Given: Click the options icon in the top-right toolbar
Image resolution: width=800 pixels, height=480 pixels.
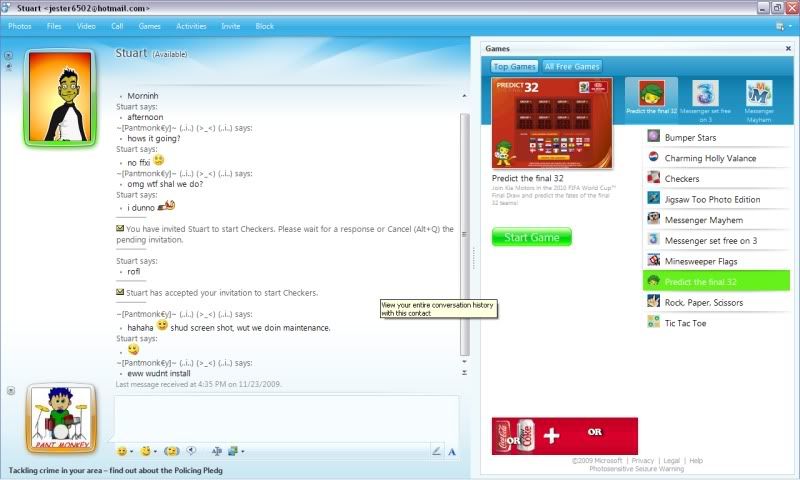Looking at the screenshot, I should tap(780, 26).
